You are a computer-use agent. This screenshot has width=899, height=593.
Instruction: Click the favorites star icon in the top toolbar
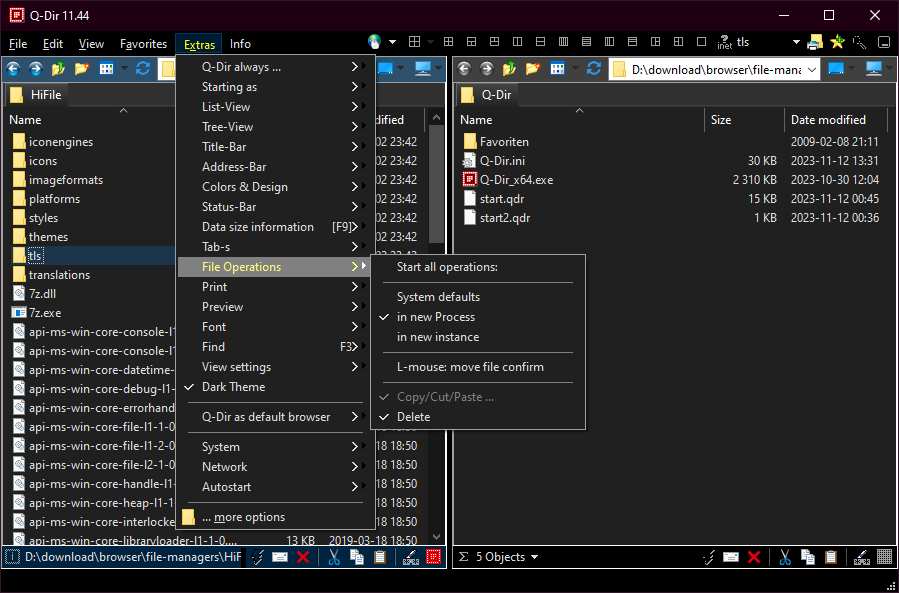pyautogui.click(x=837, y=43)
